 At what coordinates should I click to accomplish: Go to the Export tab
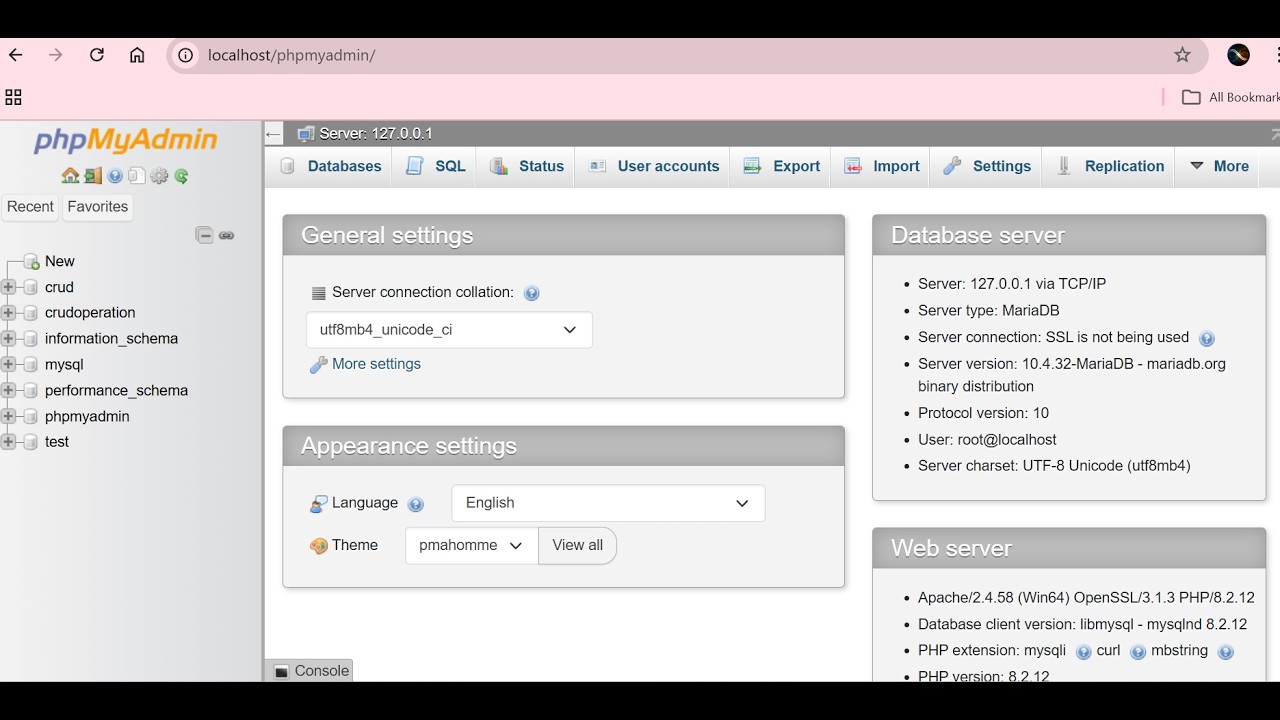point(782,166)
